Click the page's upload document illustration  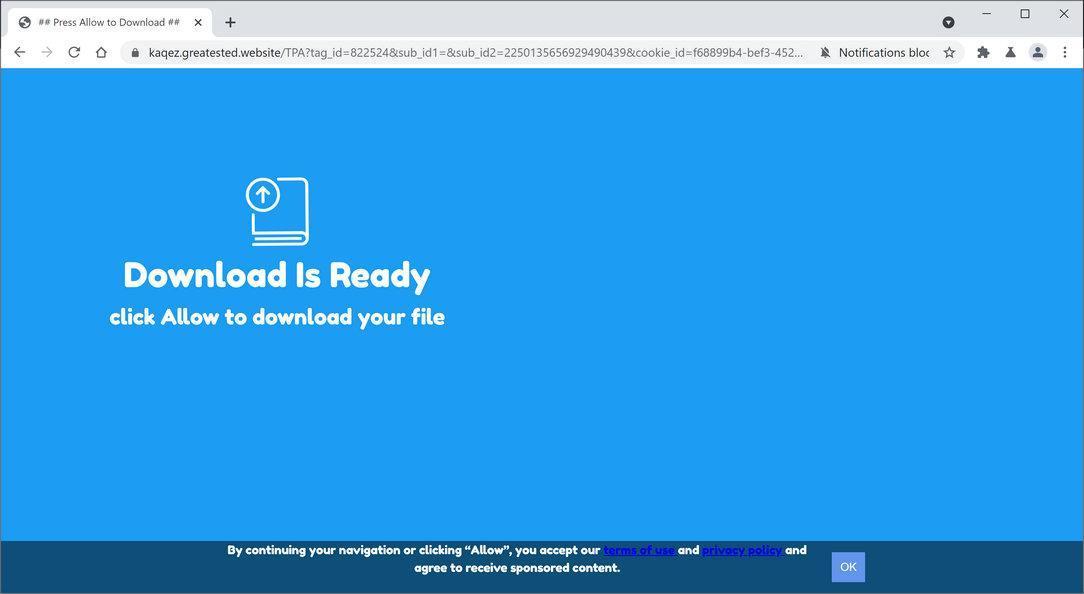click(x=277, y=210)
